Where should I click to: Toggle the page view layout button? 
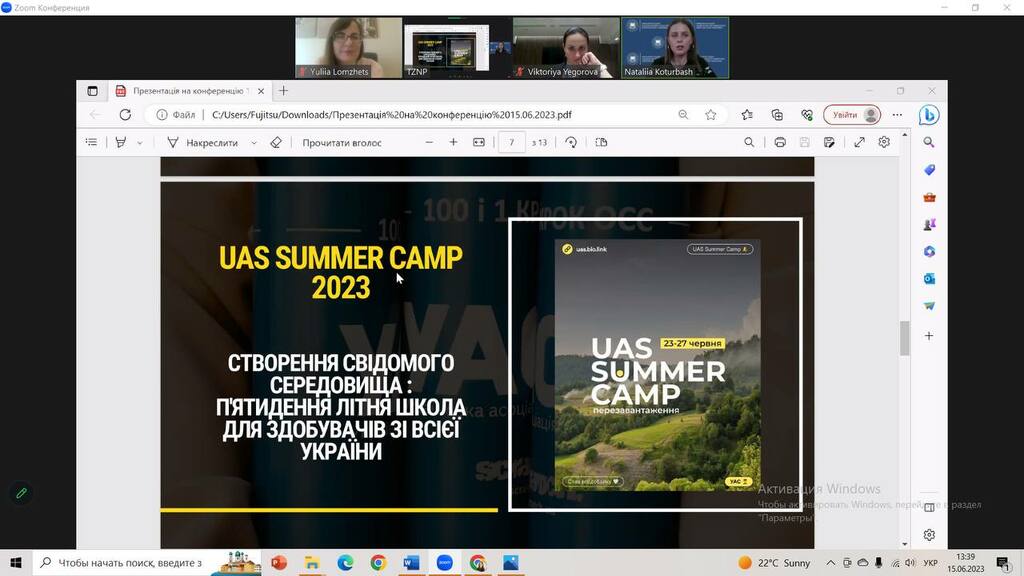pos(601,143)
